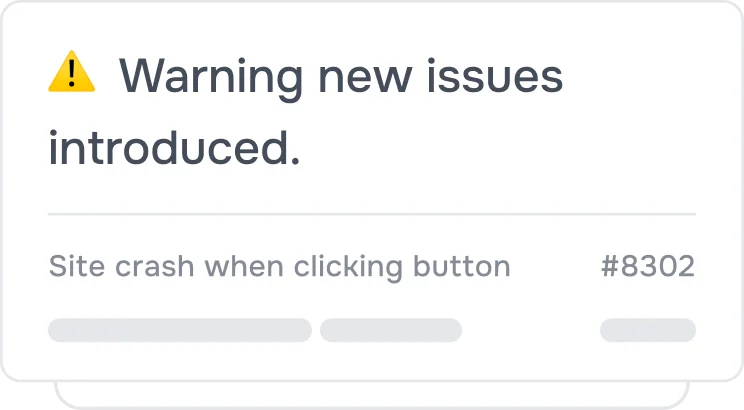The height and width of the screenshot is (410, 744).
Task: Click the longest gray placeholder bar
Action: pos(180,330)
